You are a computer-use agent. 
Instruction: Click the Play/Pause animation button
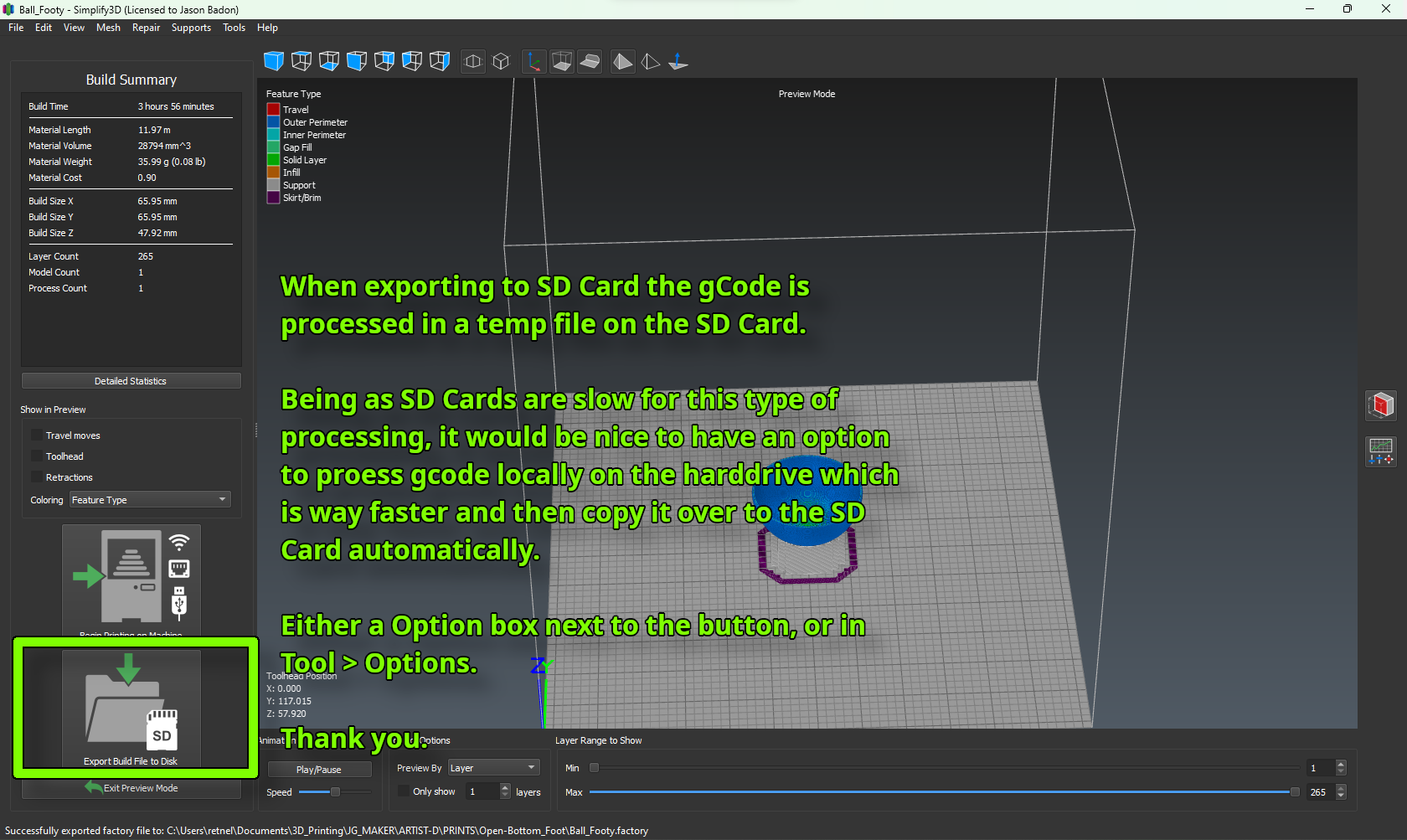318,770
